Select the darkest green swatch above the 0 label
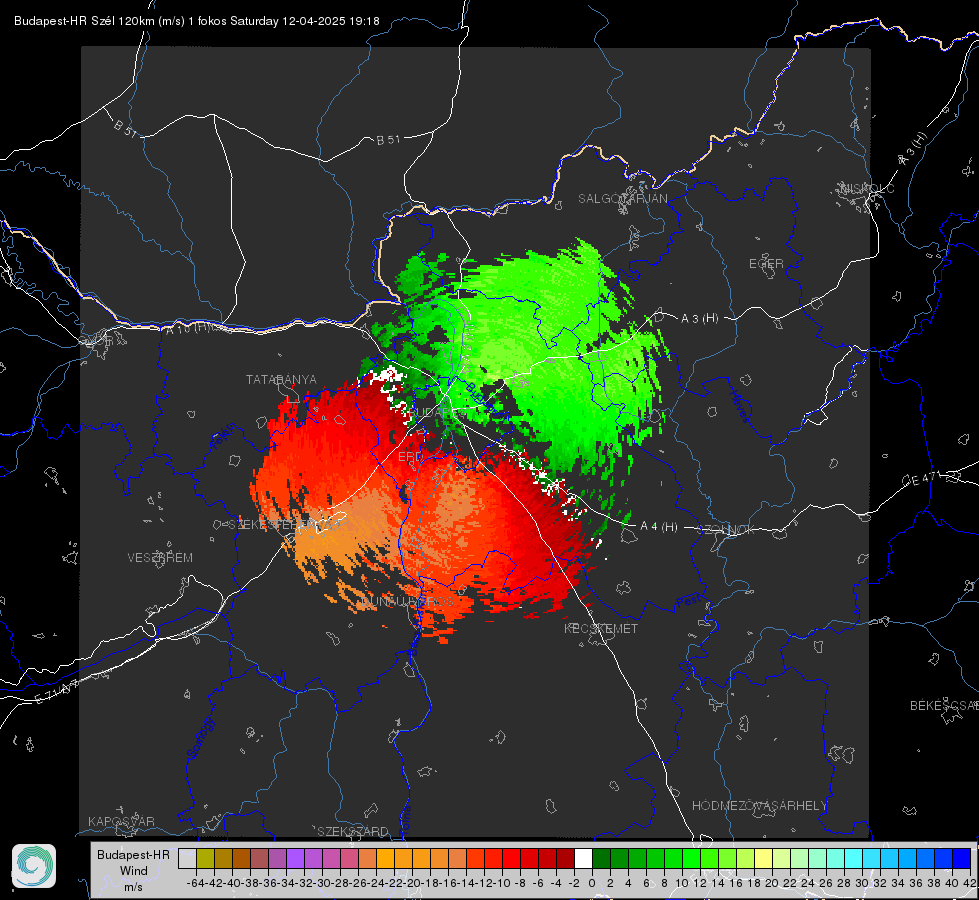The width and height of the screenshot is (979, 900). [x=601, y=858]
